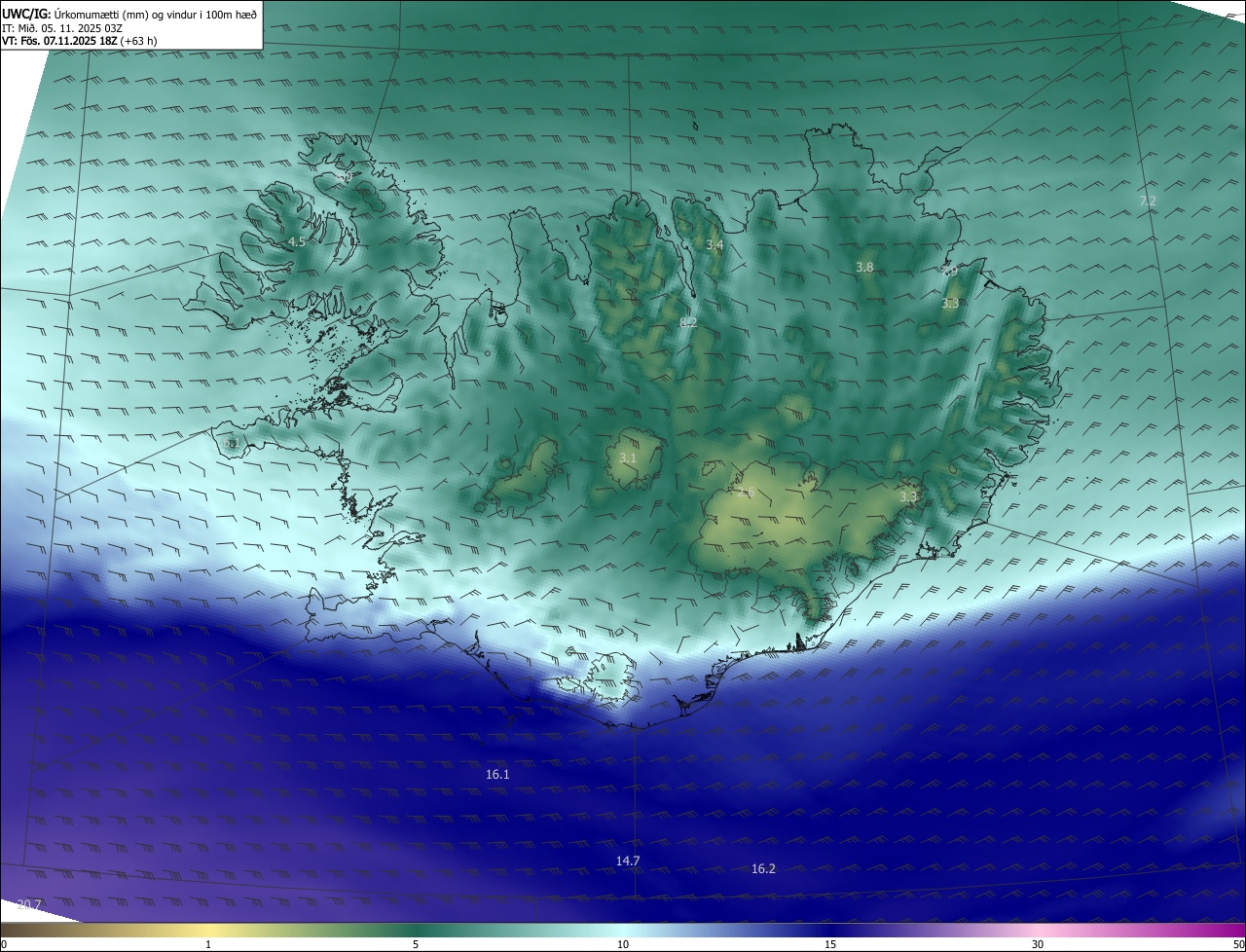
Task: Click the colorbar tick label '5'
Action: point(416,944)
